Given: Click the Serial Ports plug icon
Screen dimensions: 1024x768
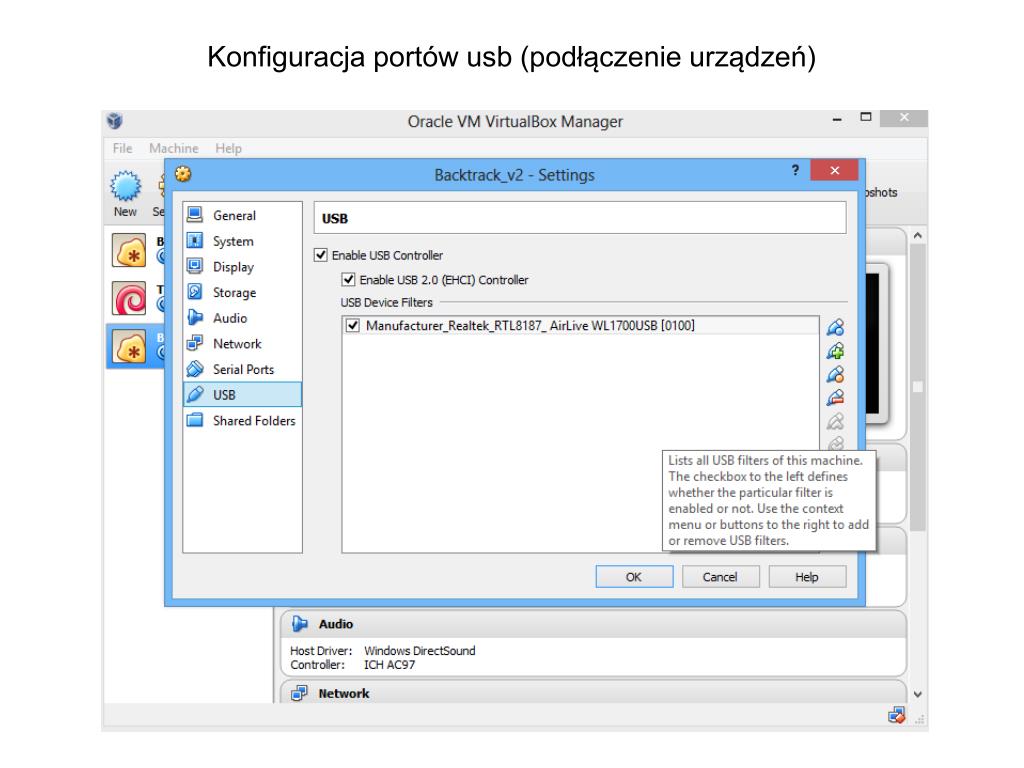Looking at the screenshot, I should click(x=195, y=369).
